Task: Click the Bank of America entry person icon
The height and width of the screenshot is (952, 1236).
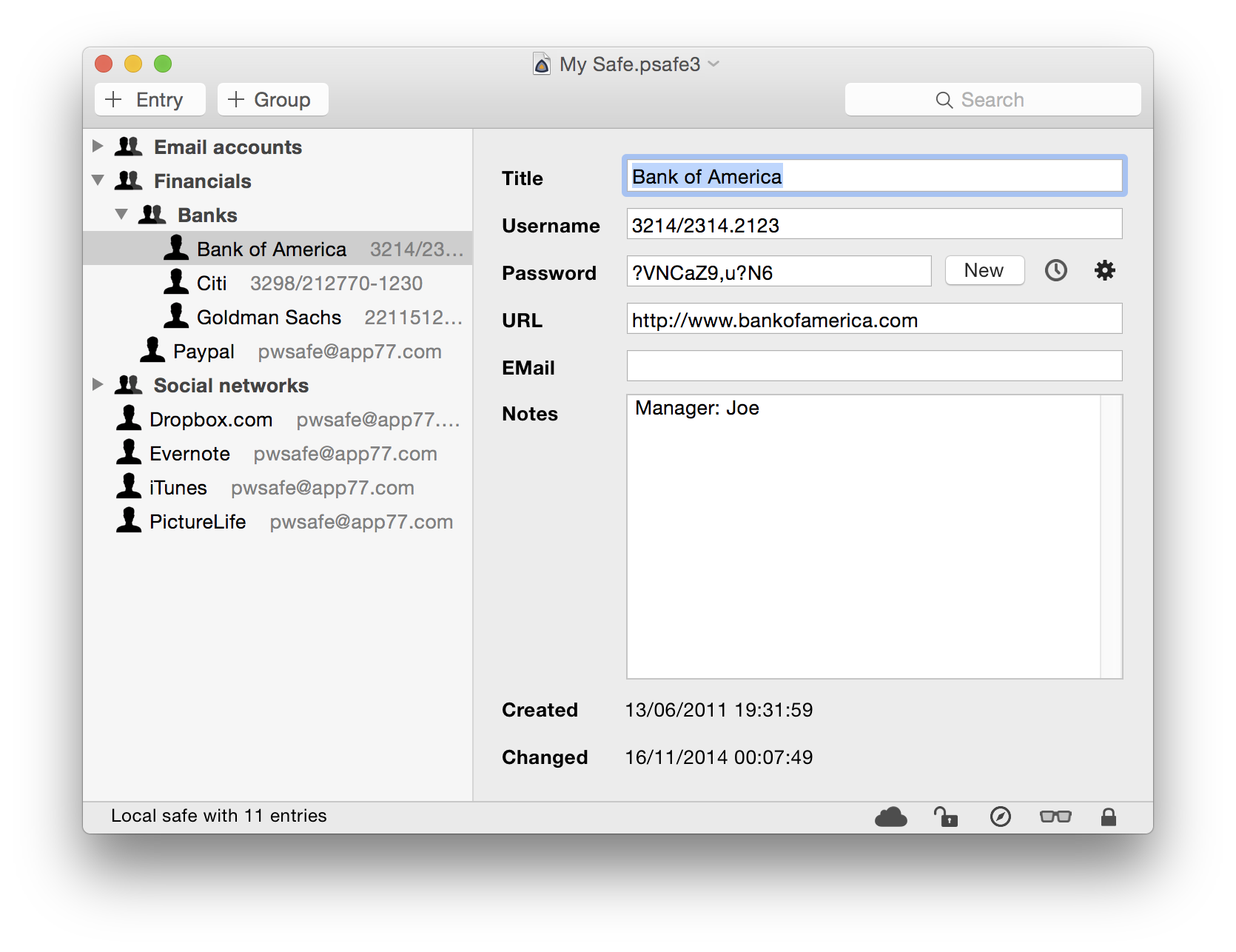Action: [x=176, y=248]
